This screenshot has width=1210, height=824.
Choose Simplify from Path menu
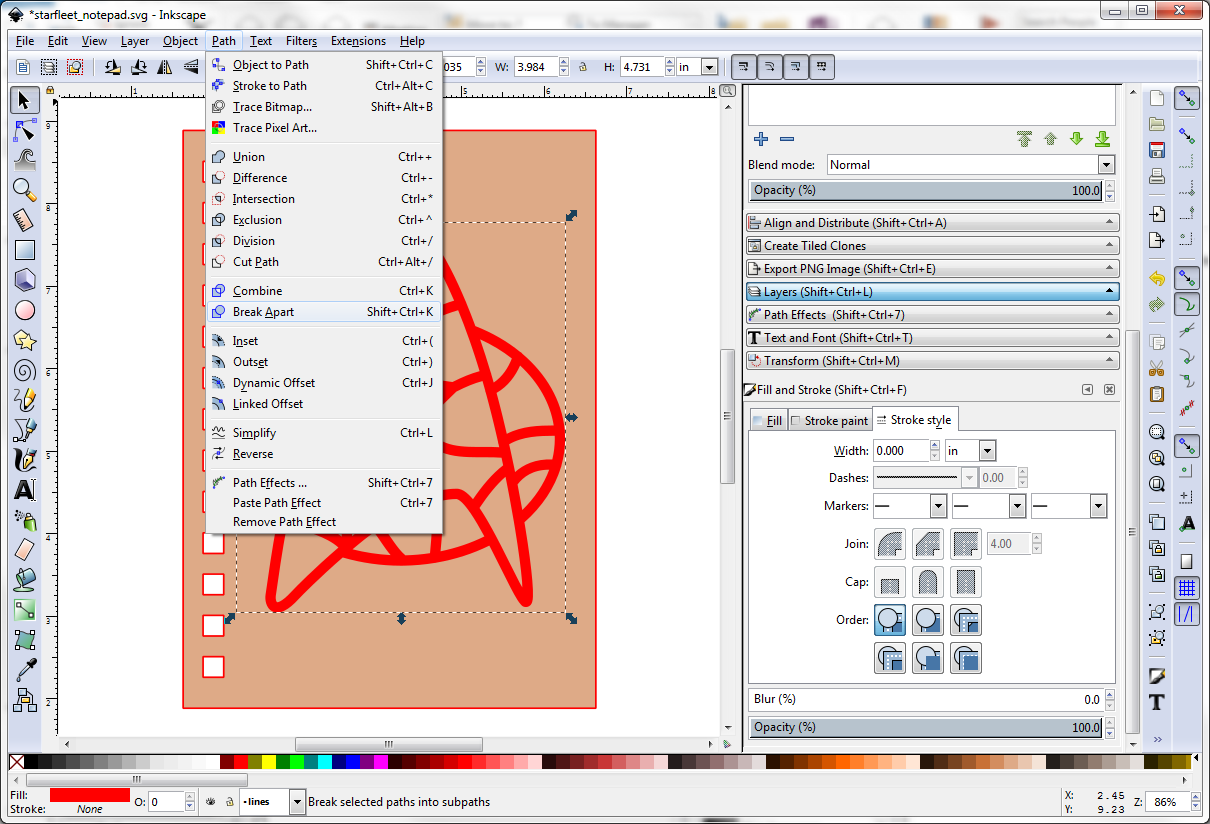coord(324,433)
